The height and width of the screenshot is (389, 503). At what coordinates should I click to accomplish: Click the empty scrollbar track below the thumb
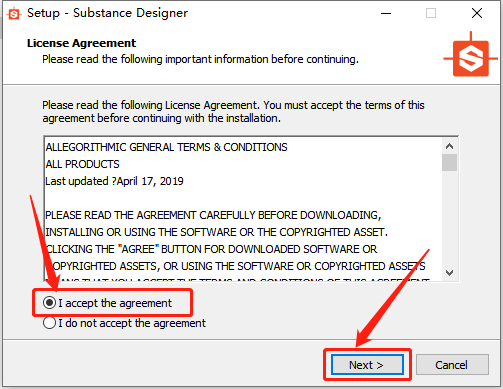tap(449, 218)
